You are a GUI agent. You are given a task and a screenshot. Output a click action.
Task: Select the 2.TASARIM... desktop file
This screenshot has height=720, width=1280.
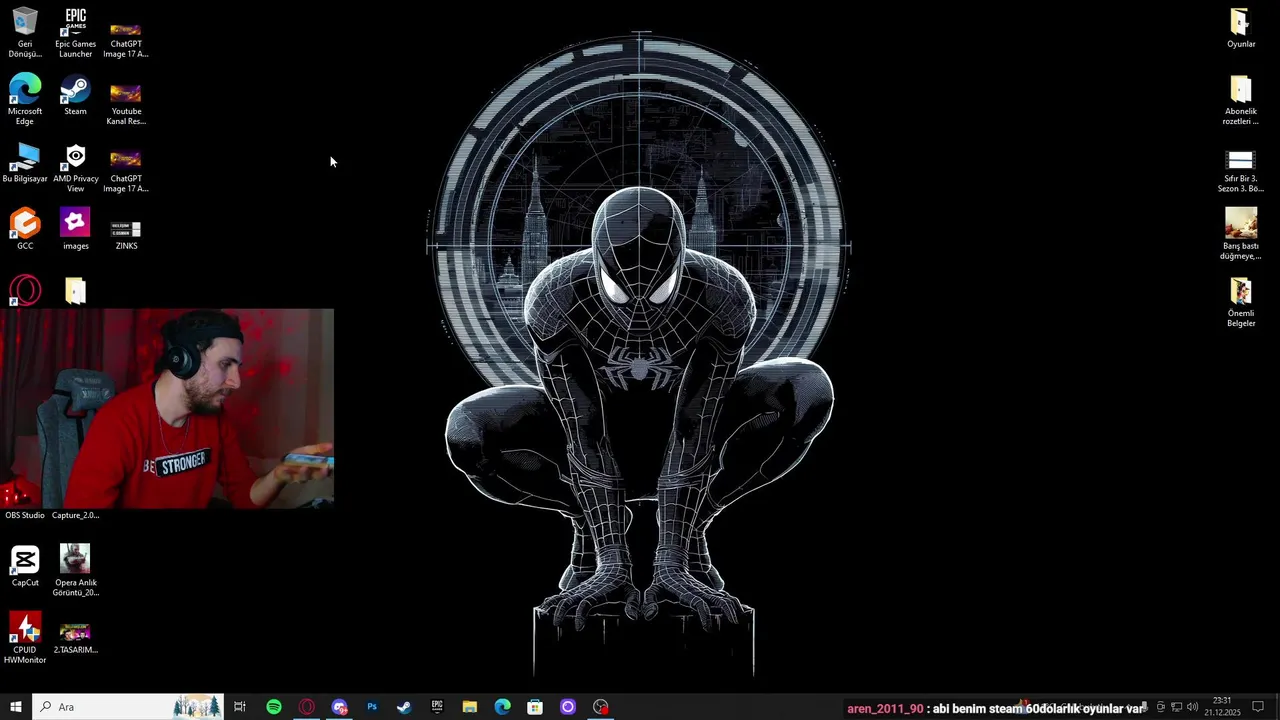point(75,638)
